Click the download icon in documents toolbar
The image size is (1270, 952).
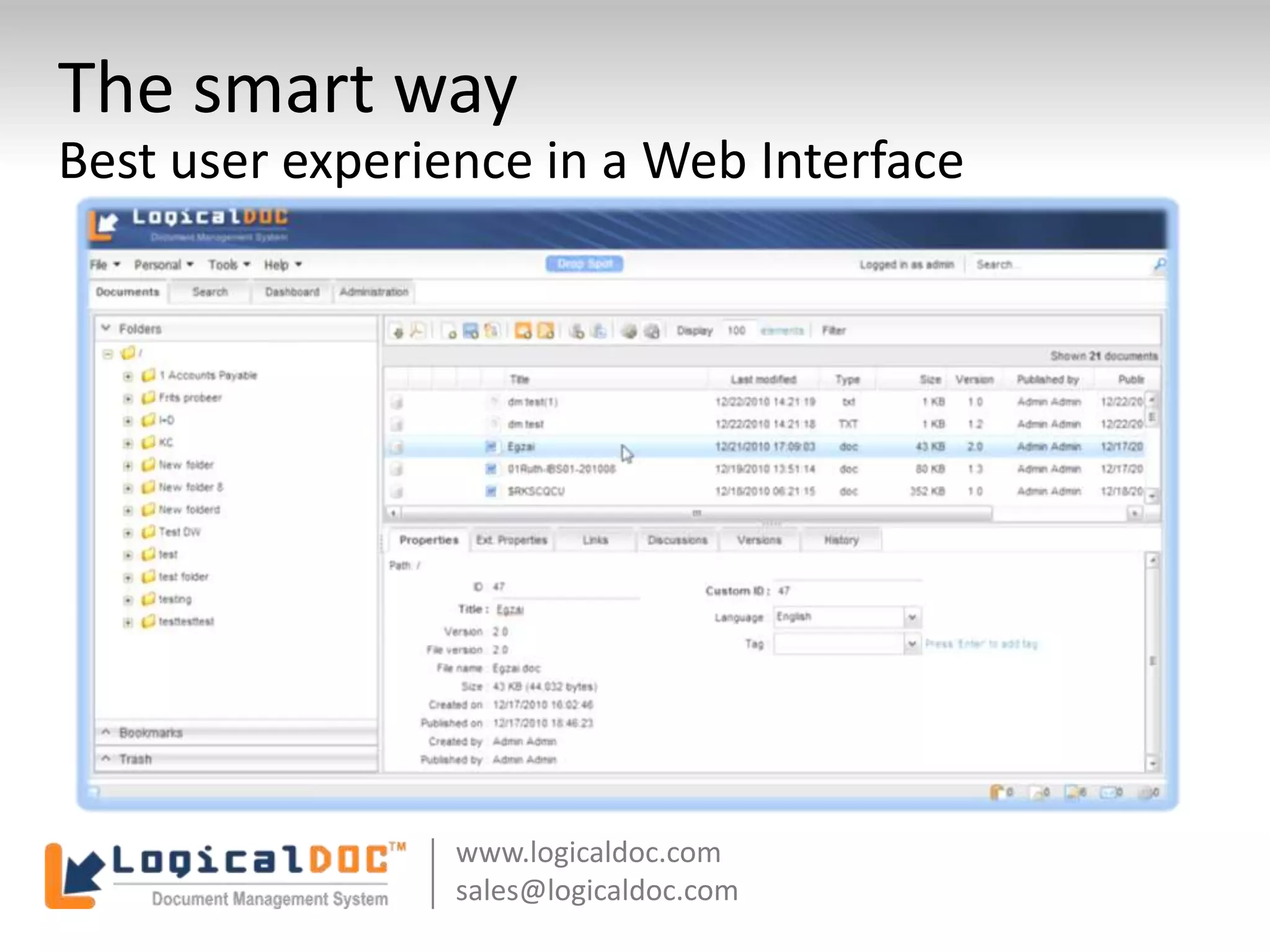point(397,332)
